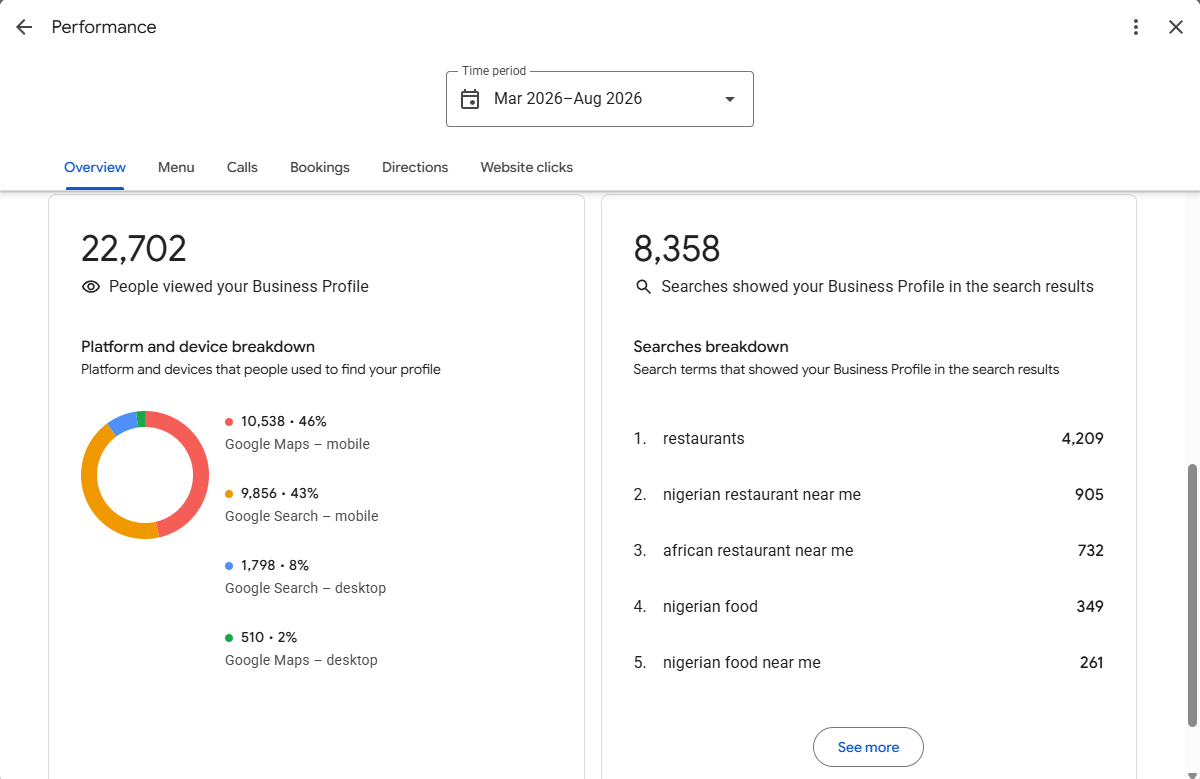Go back using the back arrow

[x=24, y=27]
